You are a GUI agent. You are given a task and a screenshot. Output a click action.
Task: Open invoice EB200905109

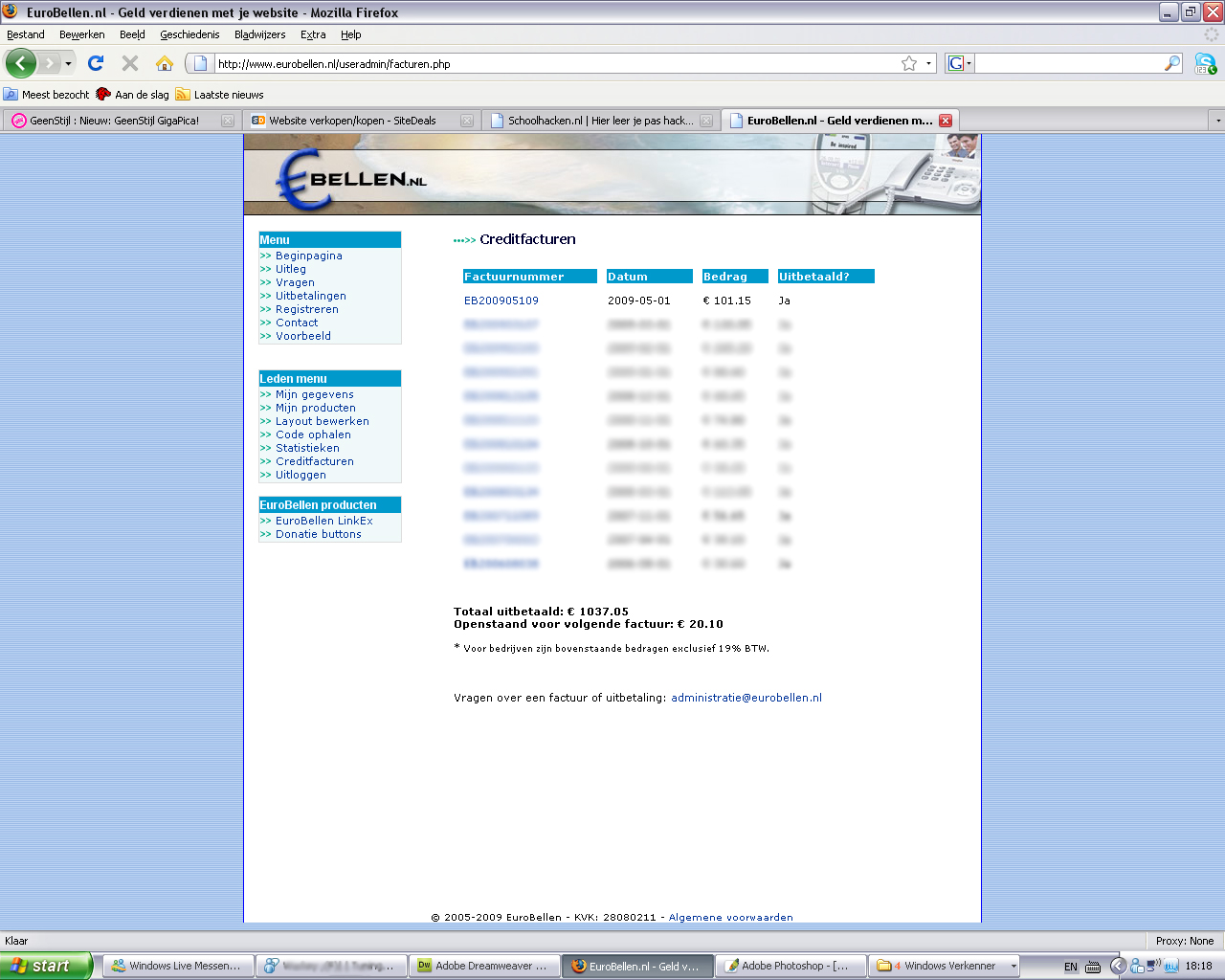[501, 301]
